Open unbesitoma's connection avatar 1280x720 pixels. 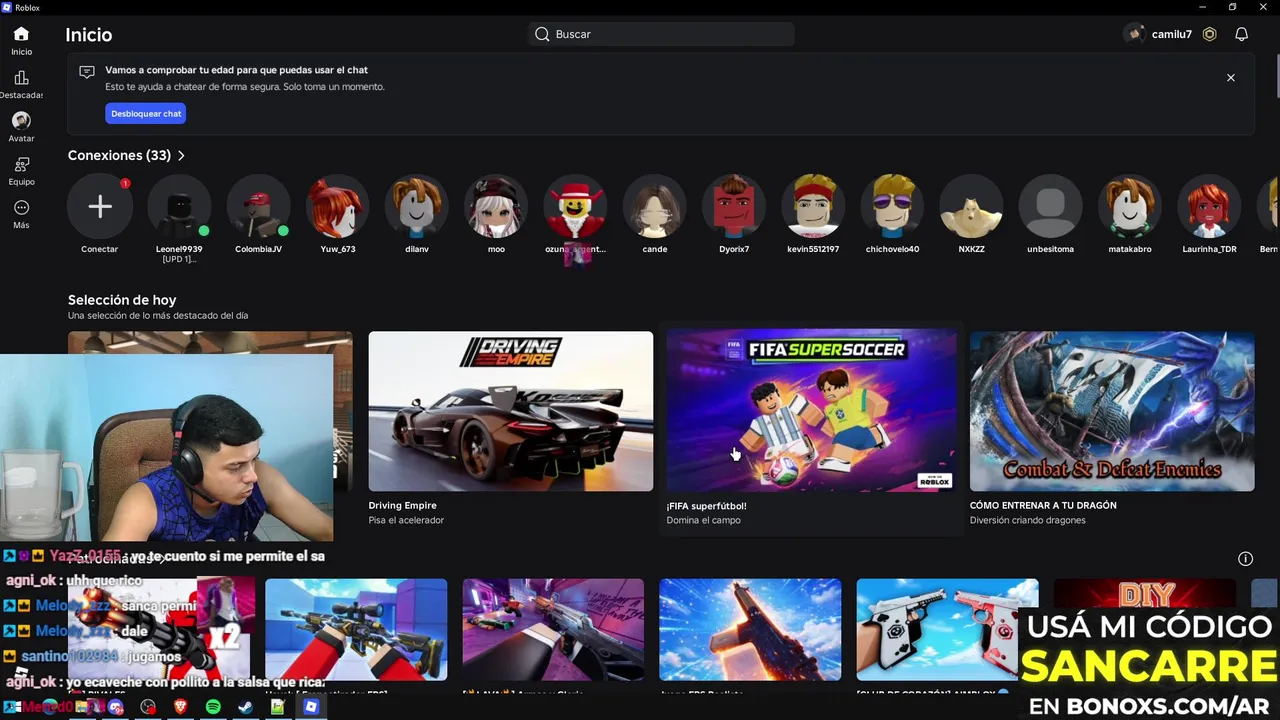pyautogui.click(x=1051, y=207)
